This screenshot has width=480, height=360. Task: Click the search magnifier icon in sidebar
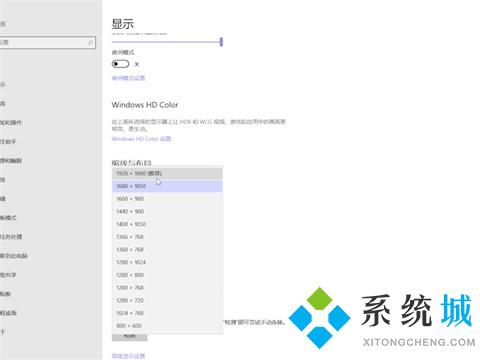tap(90, 43)
